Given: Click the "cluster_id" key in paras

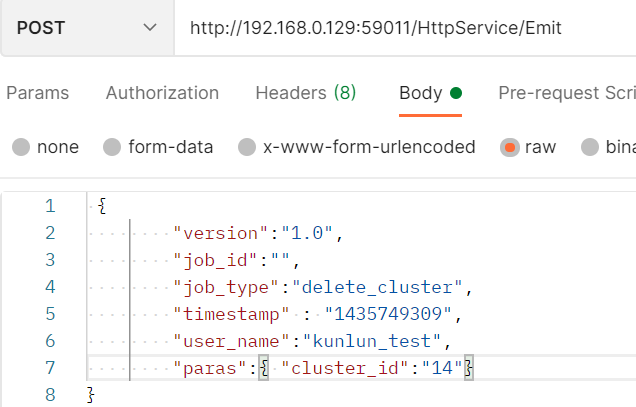Looking at the screenshot, I should [335, 369].
